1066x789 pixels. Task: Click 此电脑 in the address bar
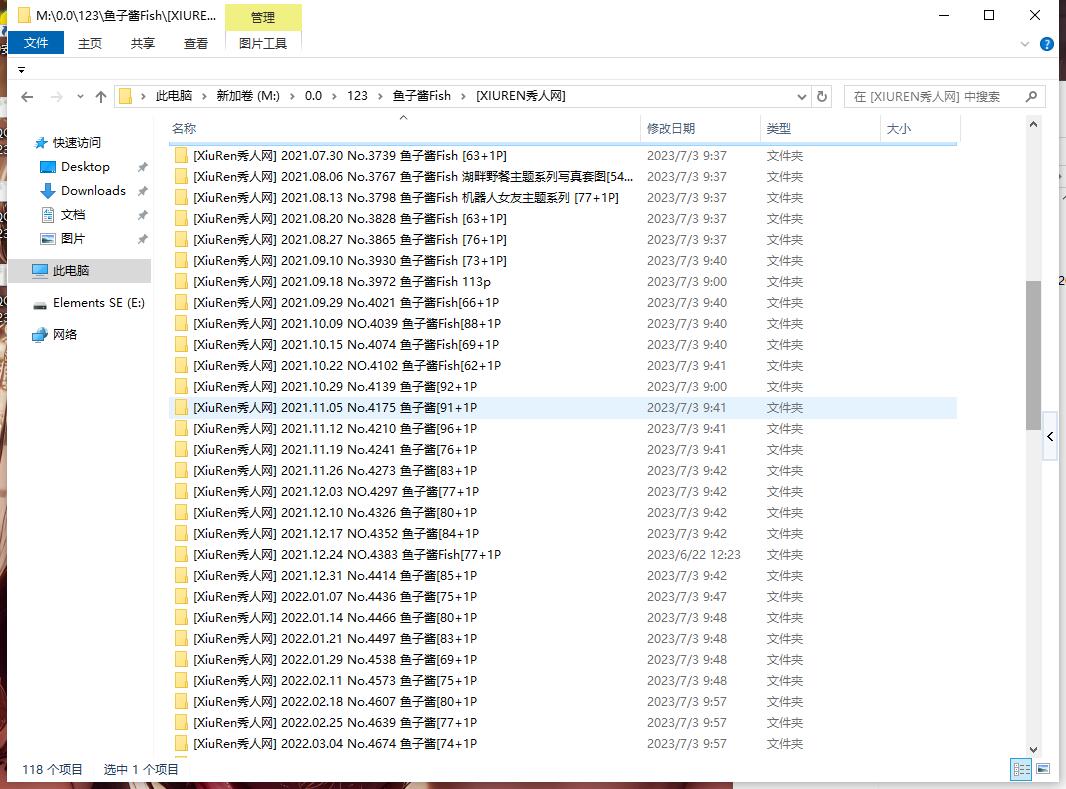[174, 96]
